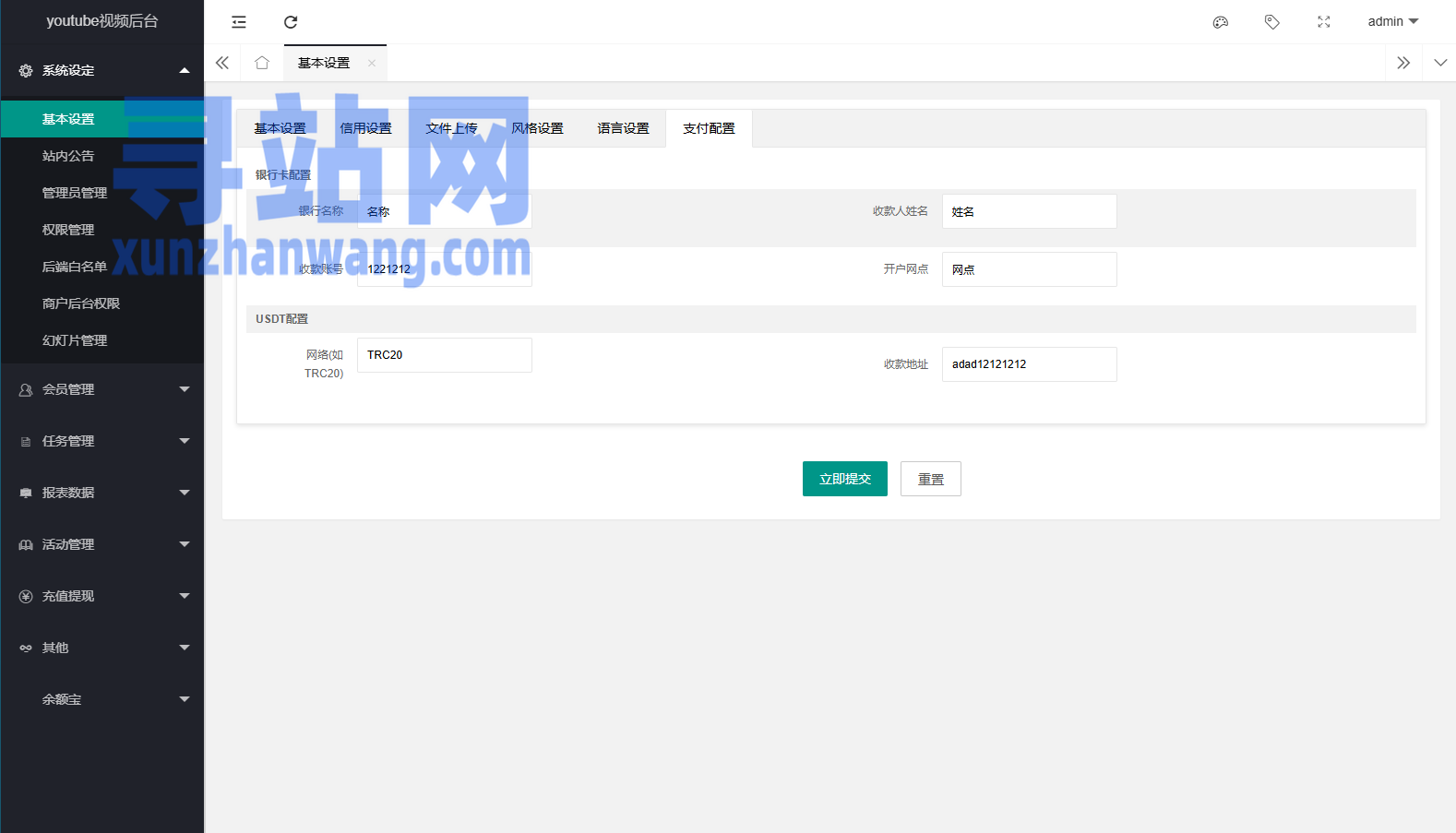Image resolution: width=1456 pixels, height=833 pixels.
Task: Click the 重置 reset button
Action: pos(931,479)
